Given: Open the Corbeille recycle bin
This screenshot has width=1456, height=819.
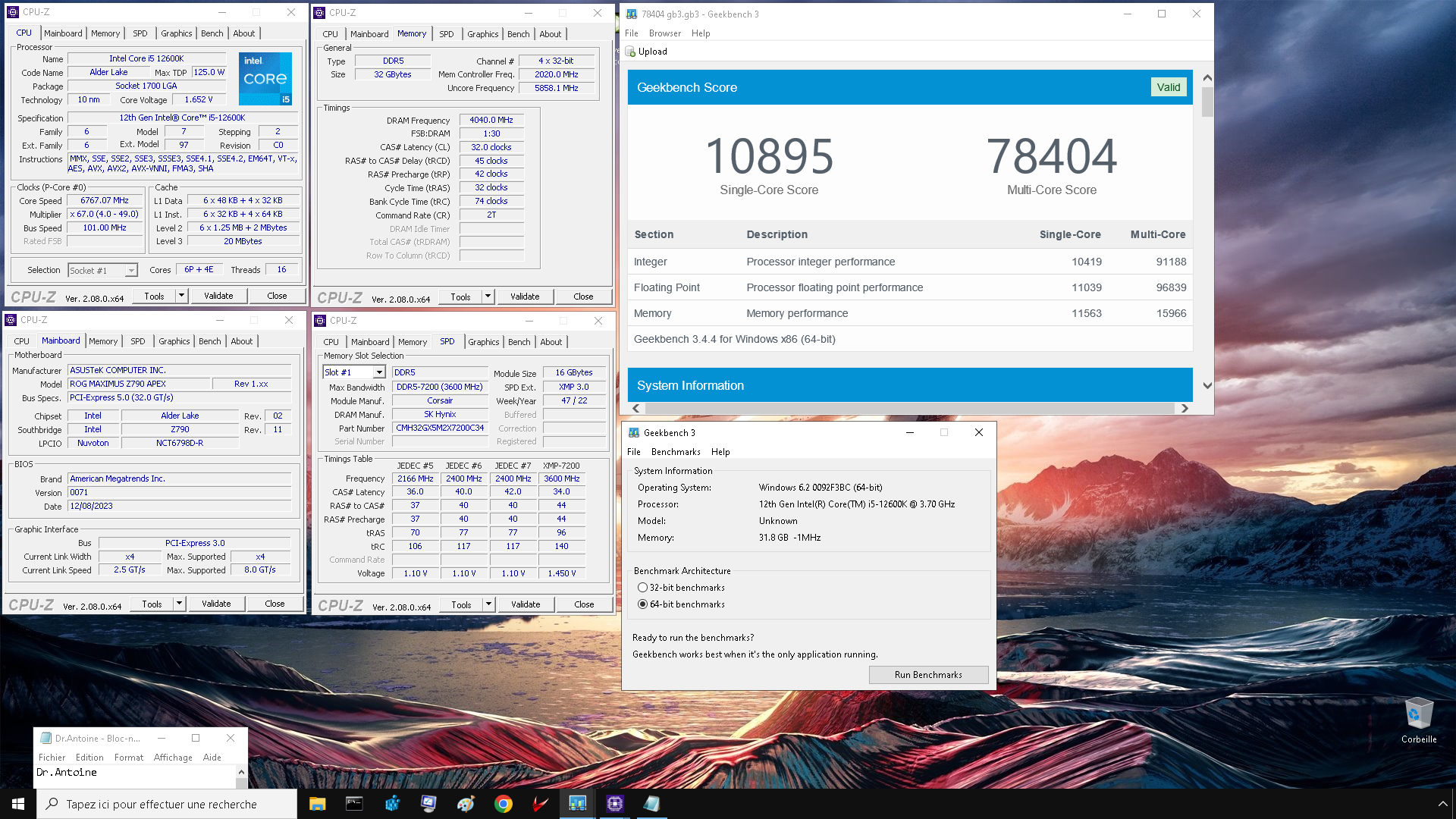Looking at the screenshot, I should [1418, 720].
